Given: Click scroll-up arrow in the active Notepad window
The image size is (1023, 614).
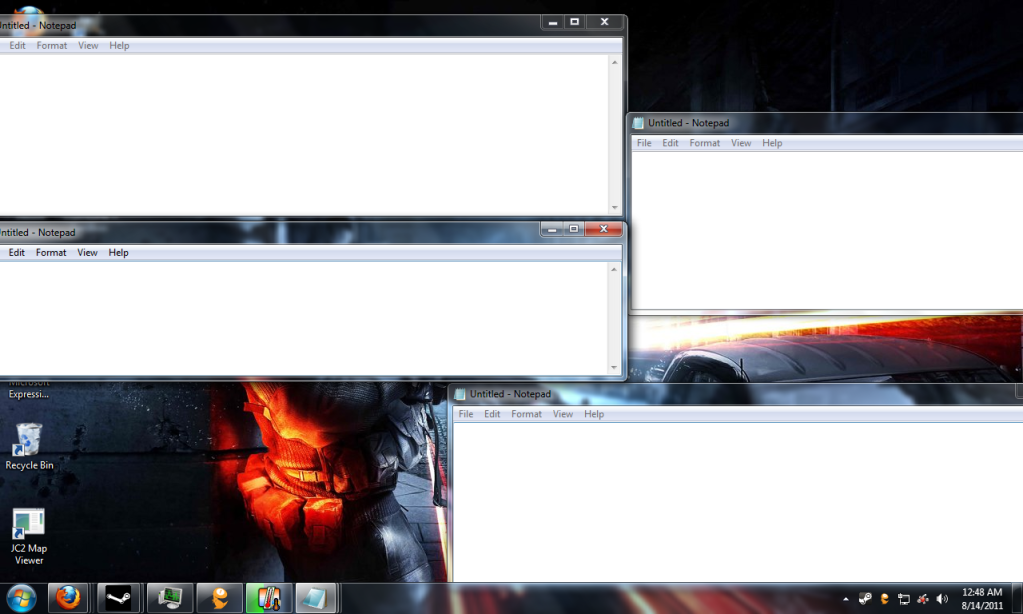Looking at the screenshot, I should click(614, 269).
